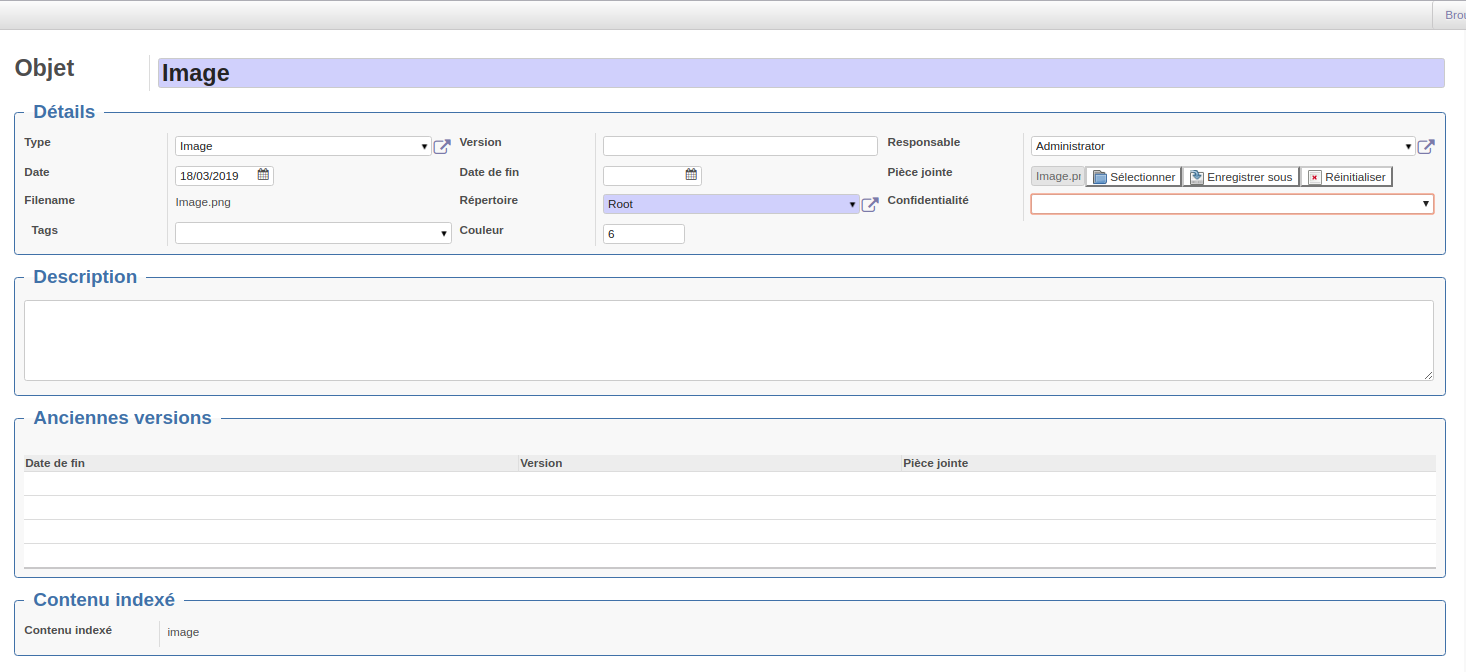The image size is (1466, 672).
Task: Click the Tags field label
Action: [x=45, y=230]
